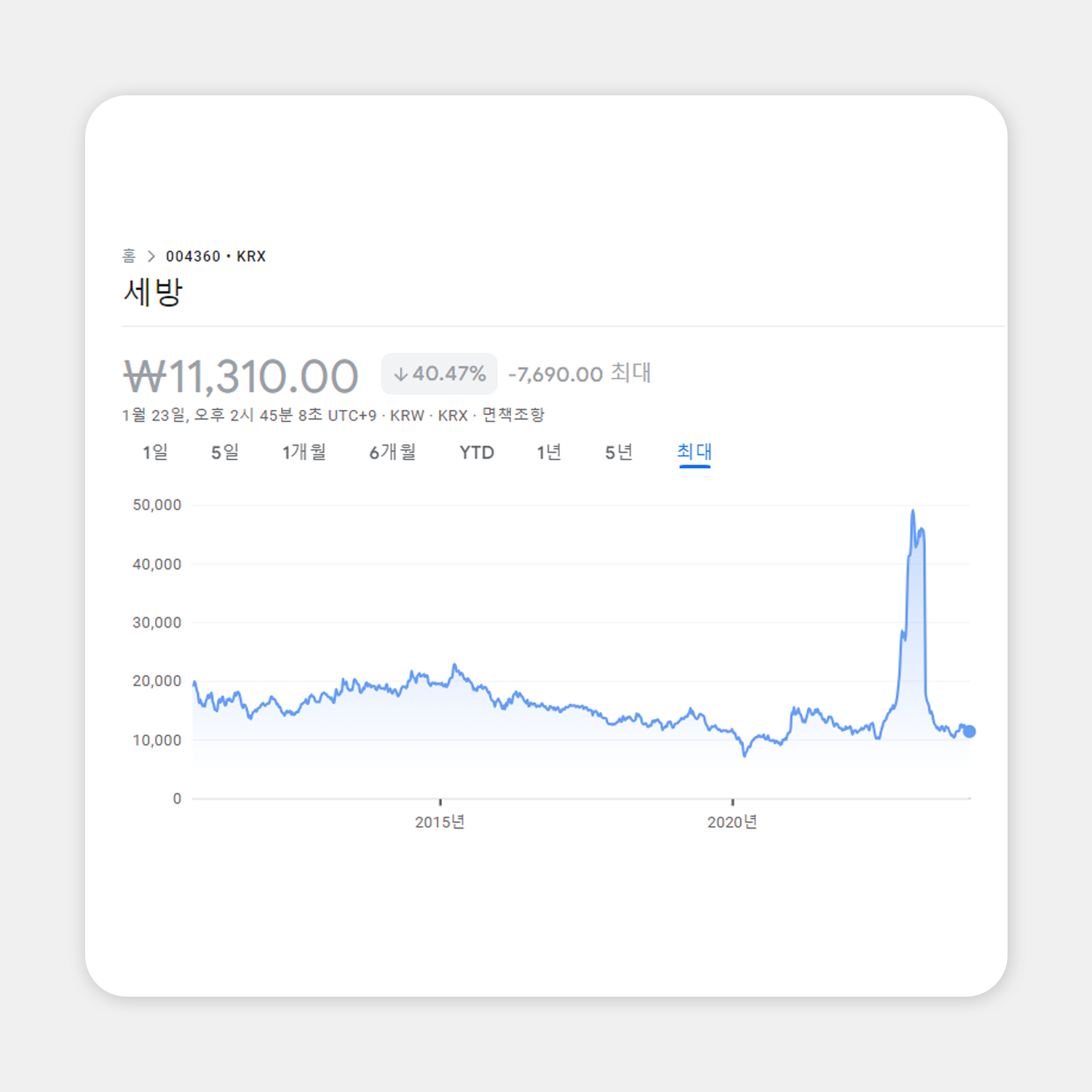This screenshot has width=1092, height=1092.
Task: Open the 면책조항 disclaimer link
Action: tap(513, 415)
